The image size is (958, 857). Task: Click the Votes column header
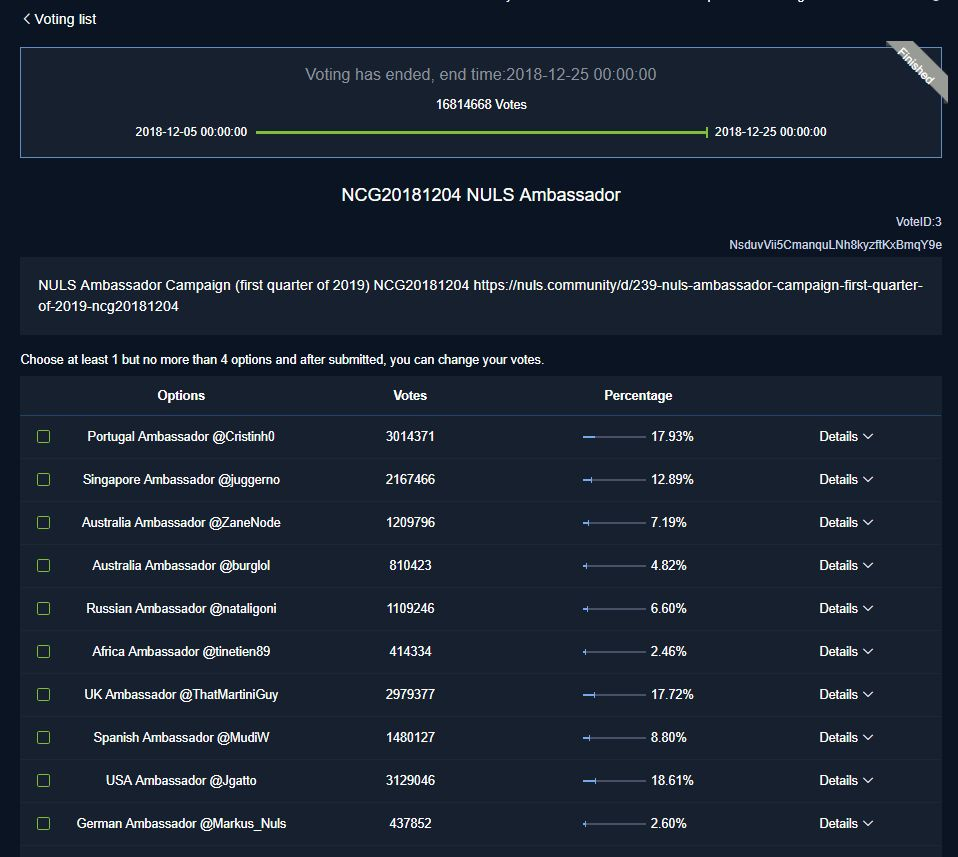410,395
